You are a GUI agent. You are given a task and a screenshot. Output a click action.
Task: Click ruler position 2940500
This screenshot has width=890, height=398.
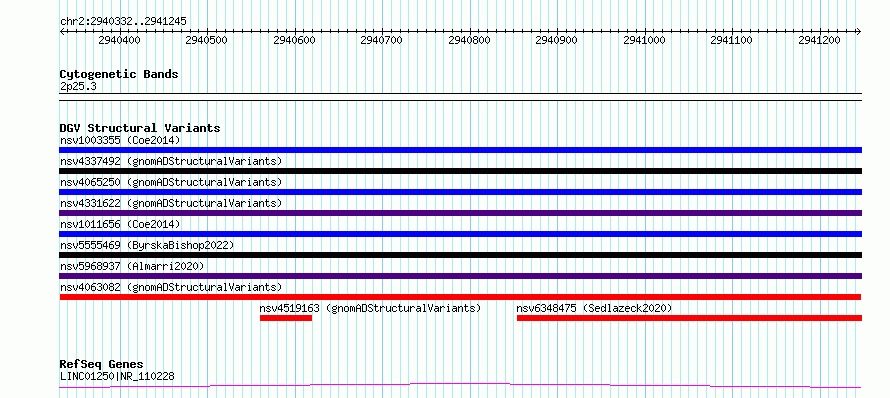[x=207, y=40]
